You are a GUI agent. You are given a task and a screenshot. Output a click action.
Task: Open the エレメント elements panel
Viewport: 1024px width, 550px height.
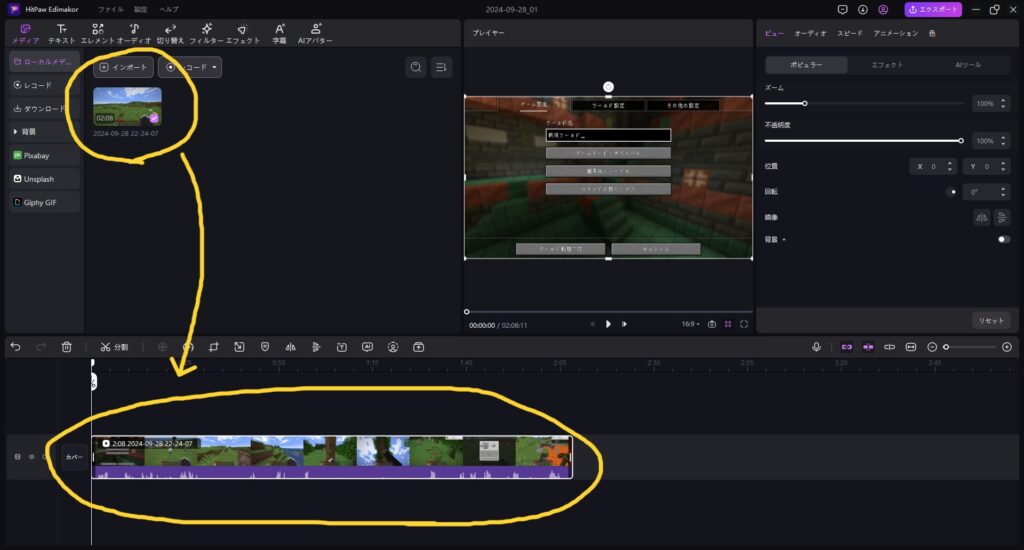tap(98, 34)
